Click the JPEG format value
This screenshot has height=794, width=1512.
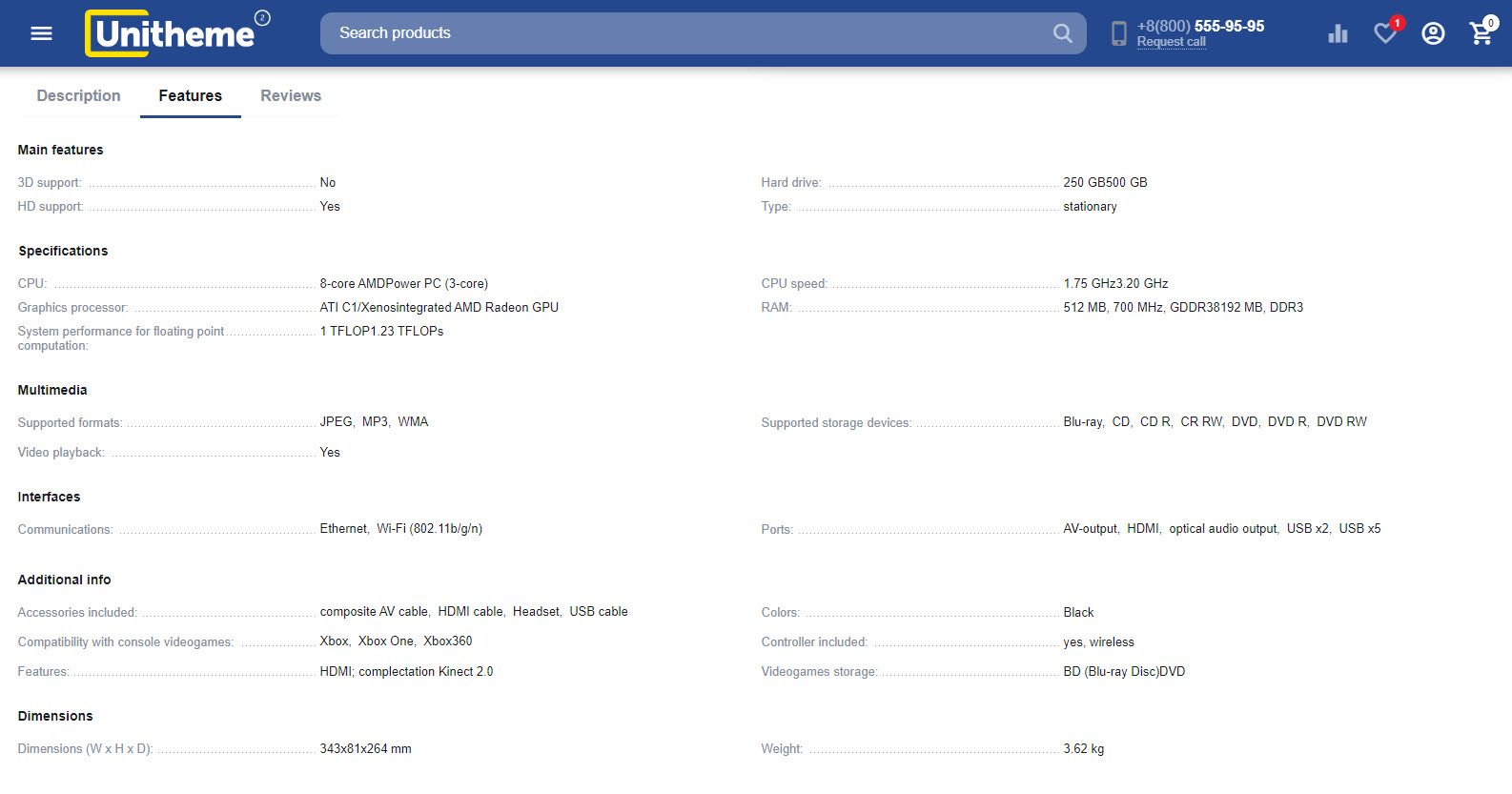coord(336,421)
